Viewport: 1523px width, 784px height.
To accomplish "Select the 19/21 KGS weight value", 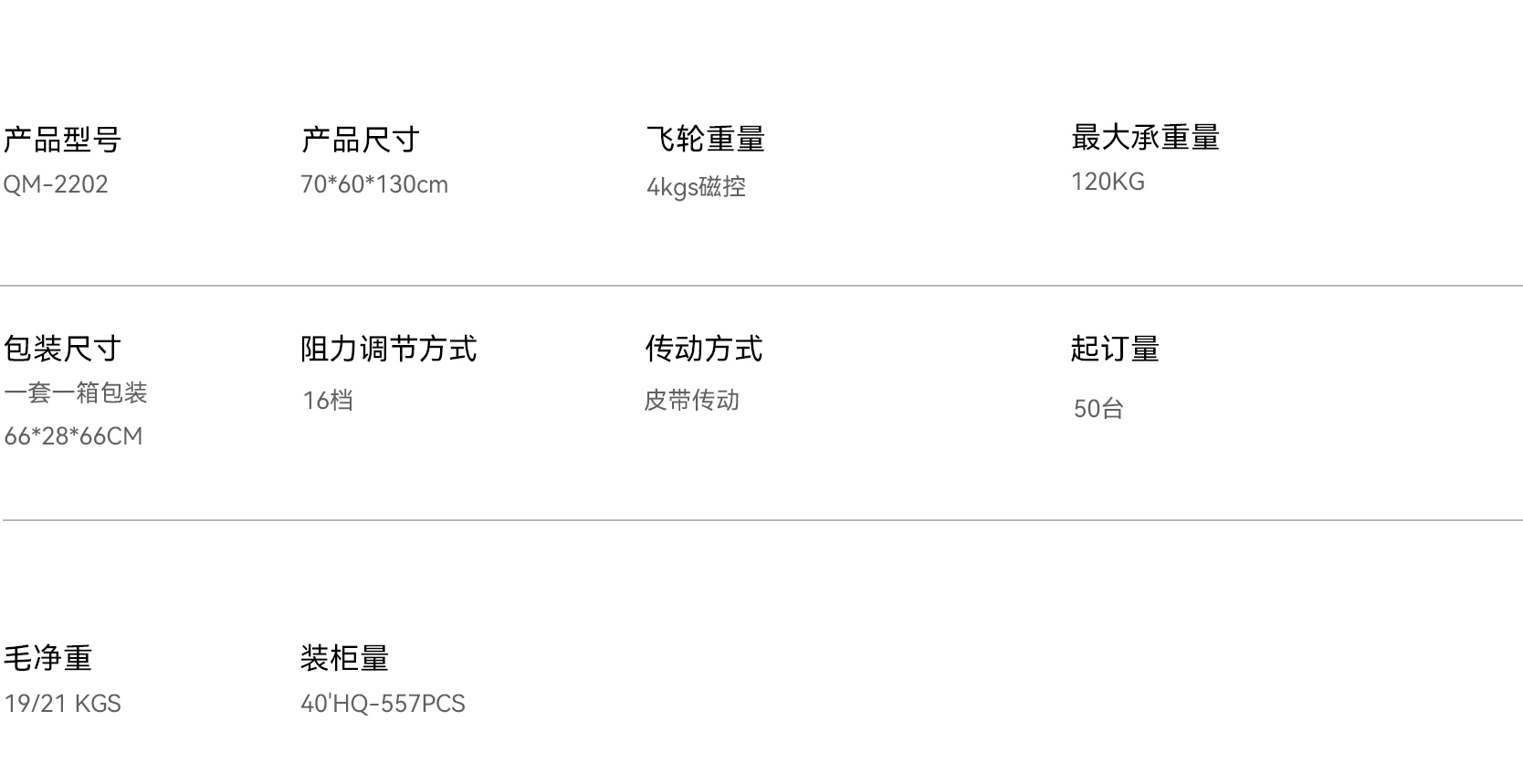I will coord(62,704).
